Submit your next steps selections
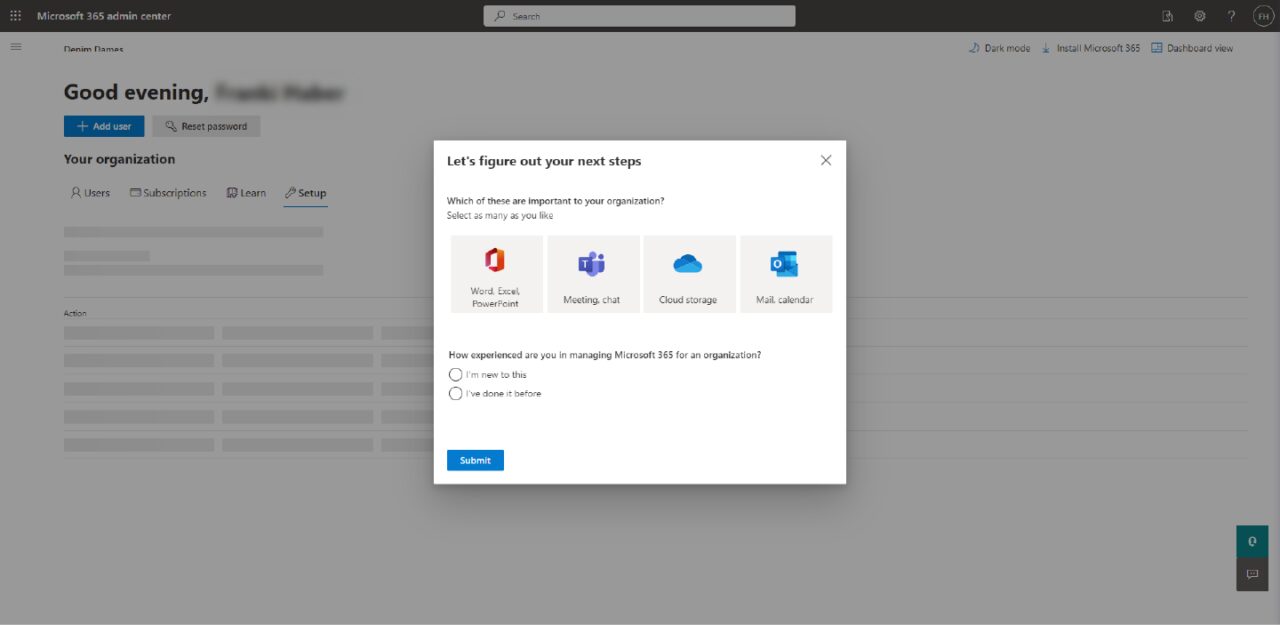1280x625 pixels. 474,460
